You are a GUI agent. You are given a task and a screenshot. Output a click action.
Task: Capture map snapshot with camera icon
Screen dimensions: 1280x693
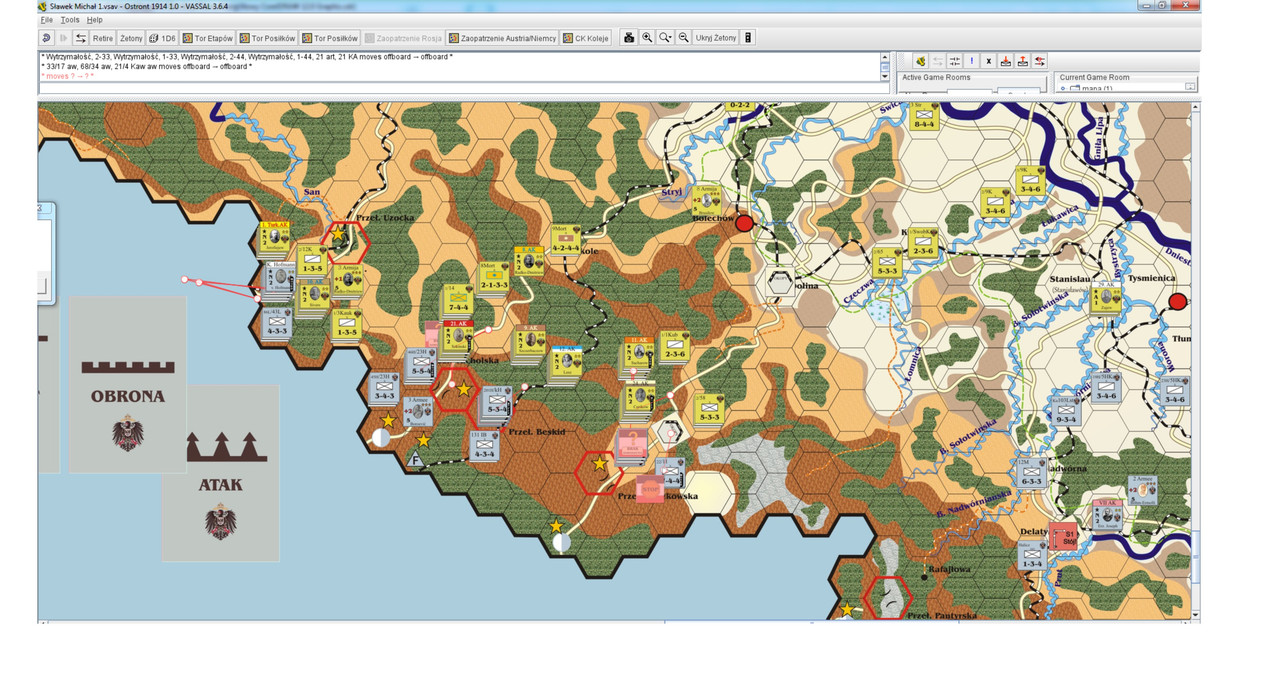pyautogui.click(x=629, y=38)
